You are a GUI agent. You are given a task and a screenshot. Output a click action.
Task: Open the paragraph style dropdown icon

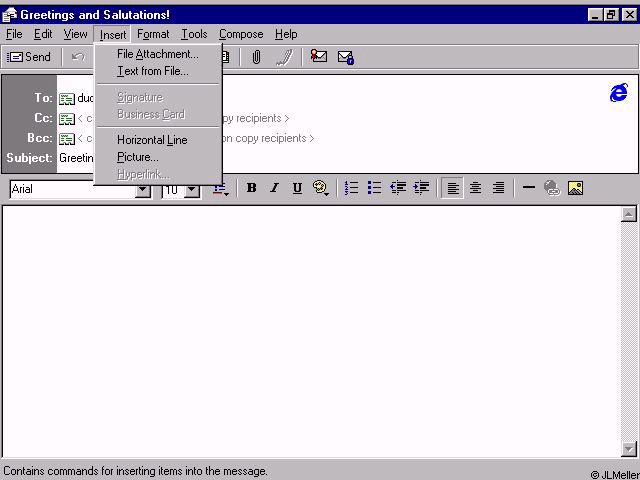[x=220, y=191]
